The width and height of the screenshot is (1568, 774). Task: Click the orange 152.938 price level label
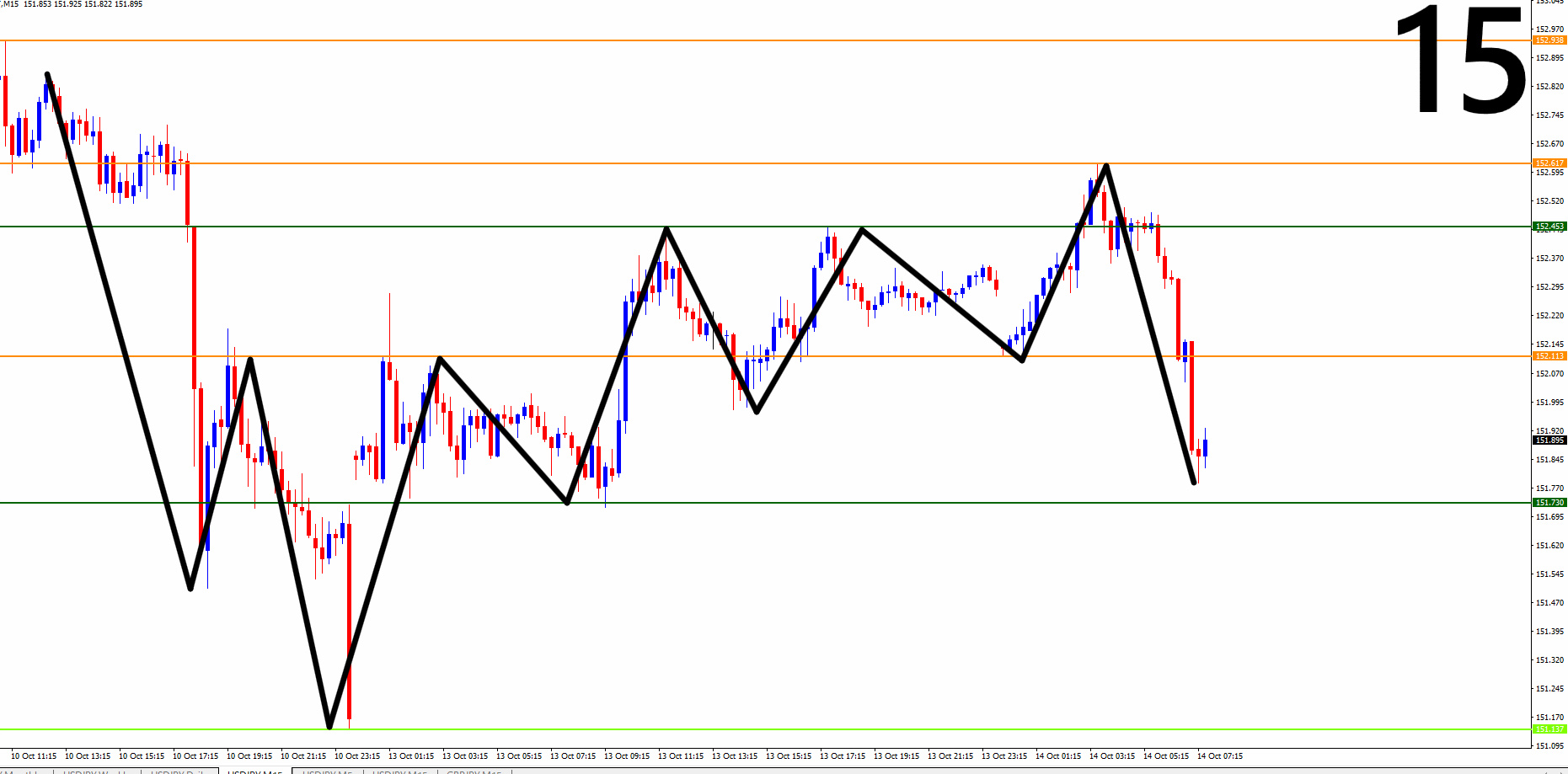tap(1549, 40)
